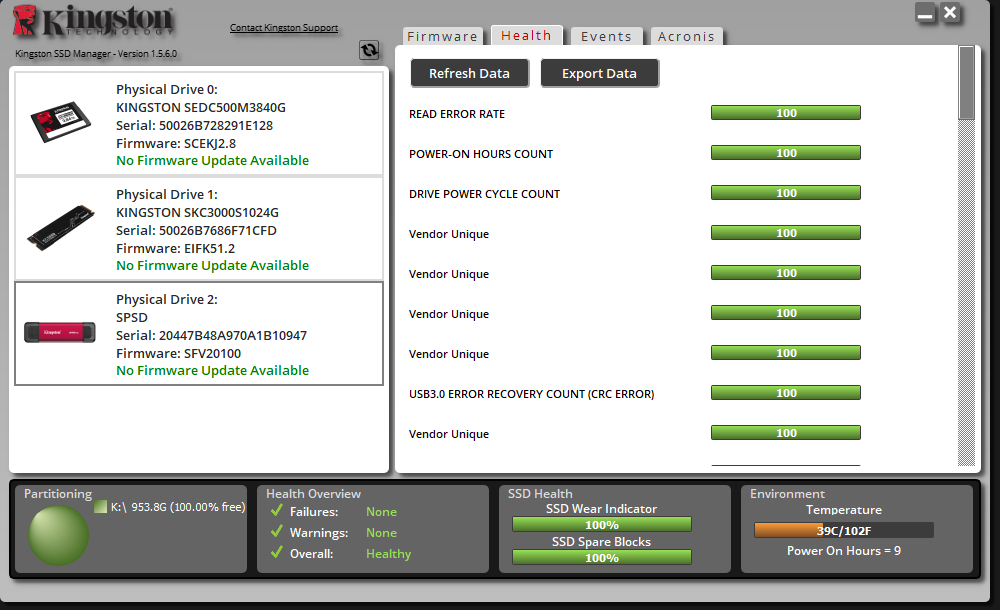1000x610 pixels.
Task: Click the SSD Spare Blocks bar
Action: pos(601,558)
